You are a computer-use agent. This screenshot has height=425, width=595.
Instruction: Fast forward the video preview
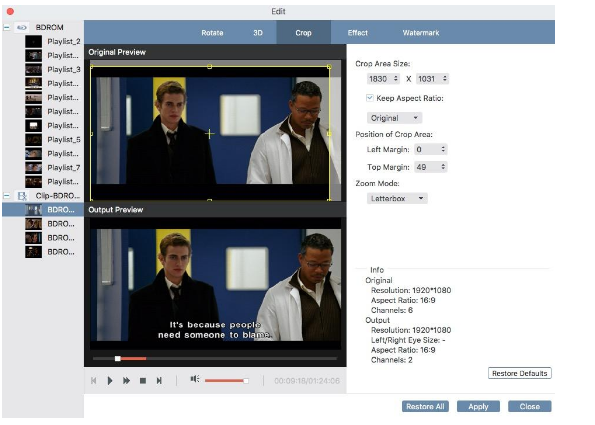126,381
